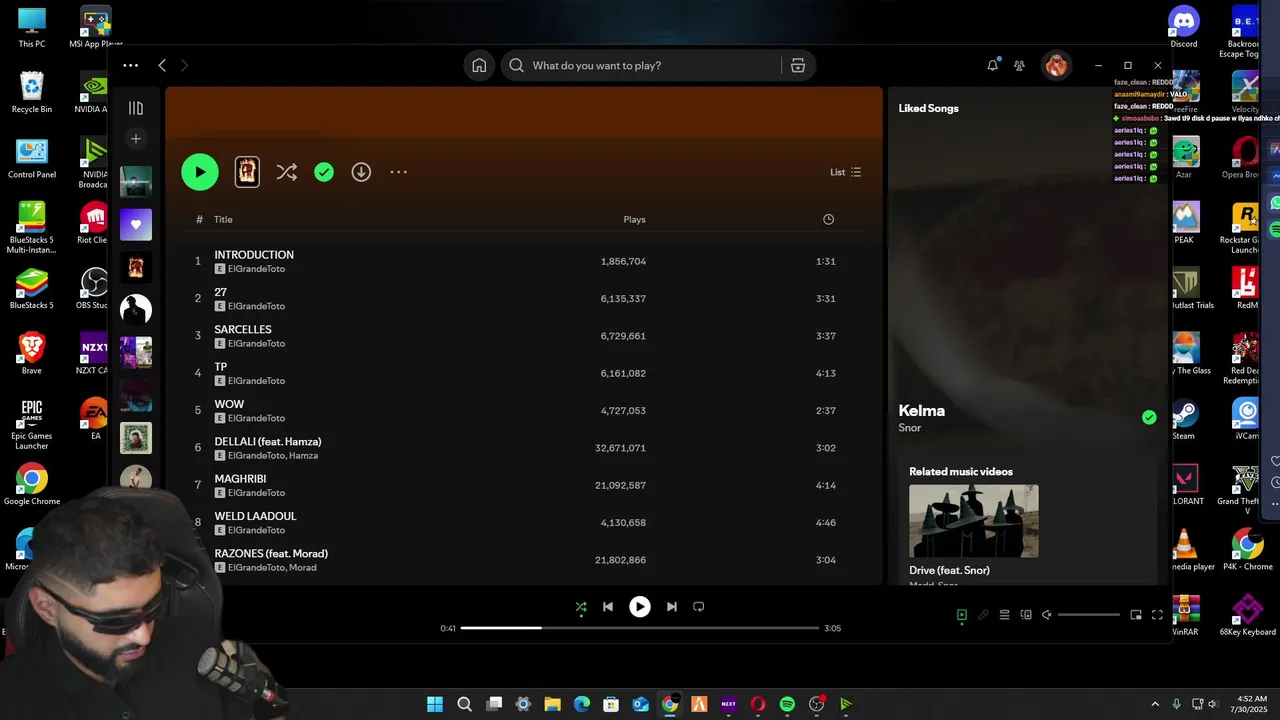Open Connect to a device icon

[x=1026, y=615]
